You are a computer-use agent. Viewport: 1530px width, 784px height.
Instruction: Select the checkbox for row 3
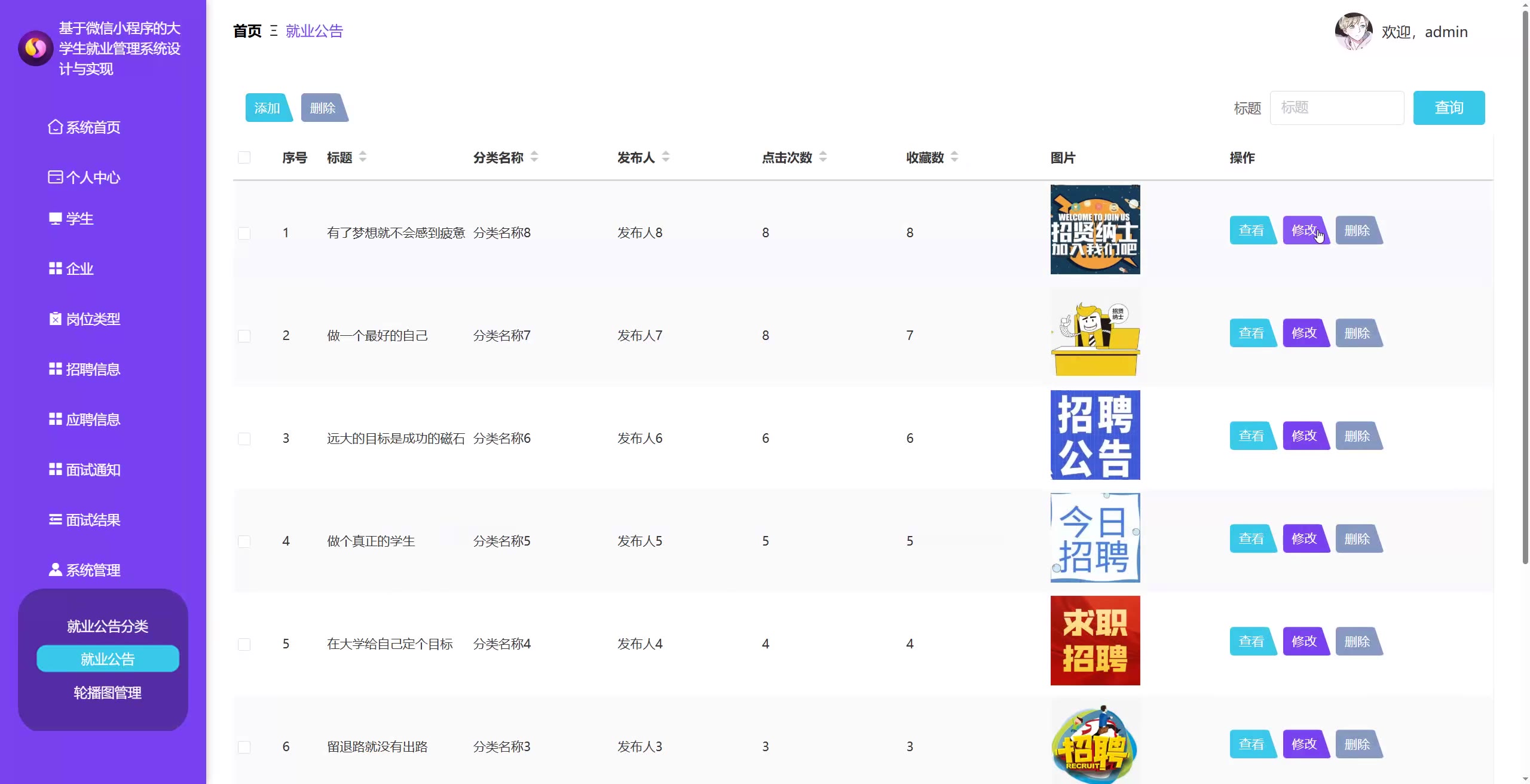click(244, 439)
